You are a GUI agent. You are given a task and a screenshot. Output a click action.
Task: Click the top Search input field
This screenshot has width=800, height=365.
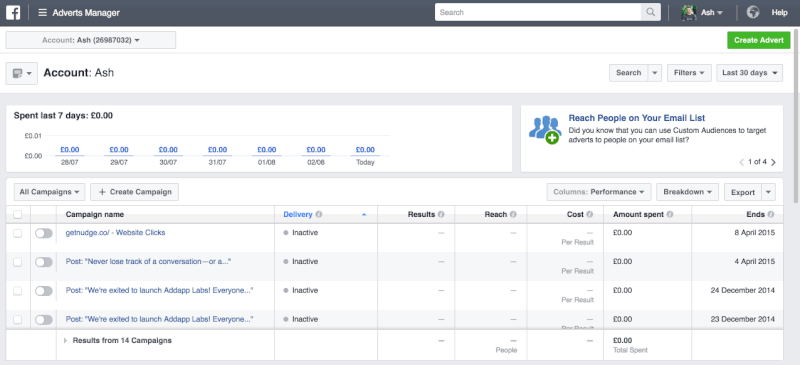(538, 13)
